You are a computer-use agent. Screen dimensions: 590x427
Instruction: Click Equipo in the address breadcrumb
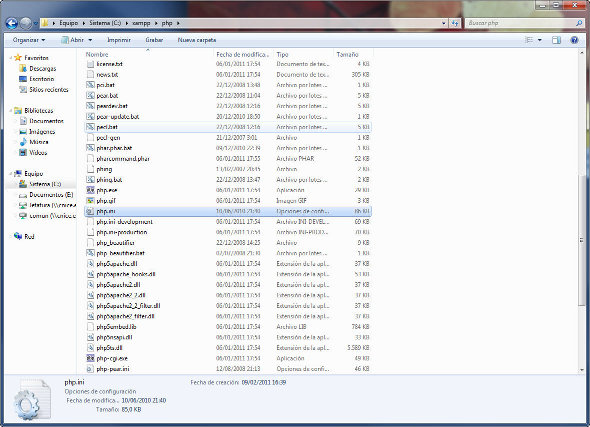(68, 23)
